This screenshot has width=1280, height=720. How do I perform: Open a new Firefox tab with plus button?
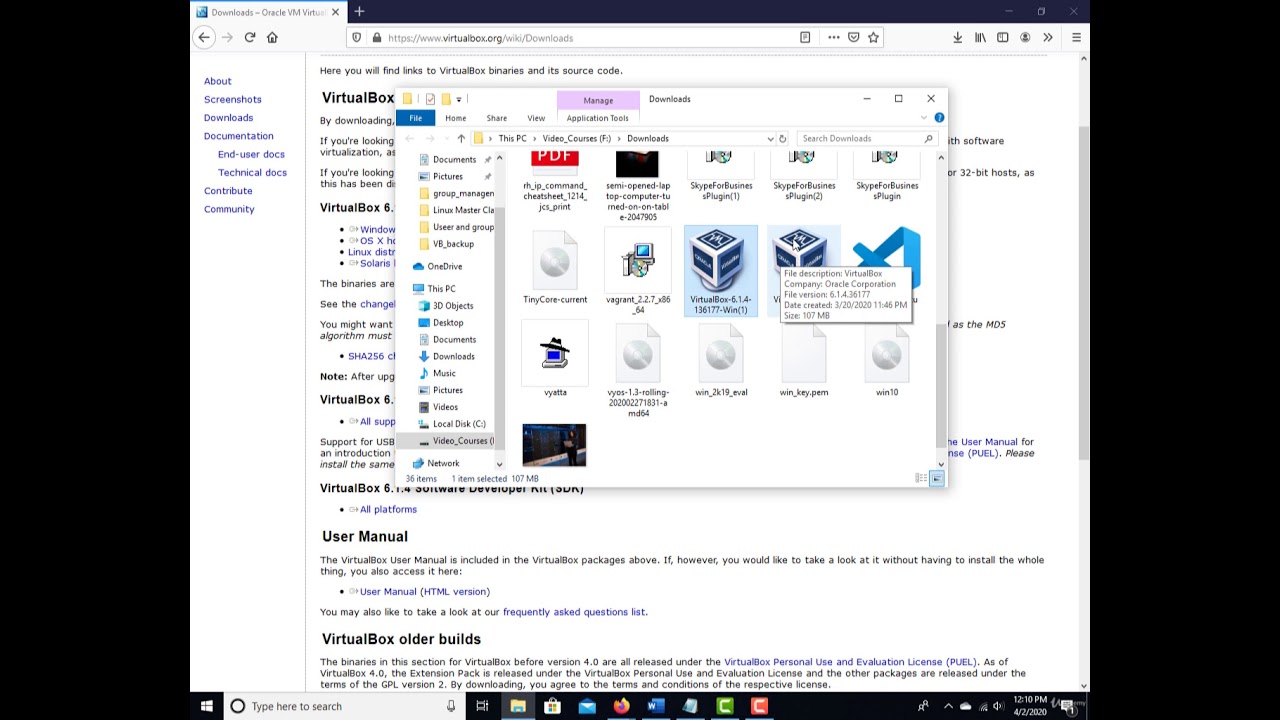coord(359,12)
